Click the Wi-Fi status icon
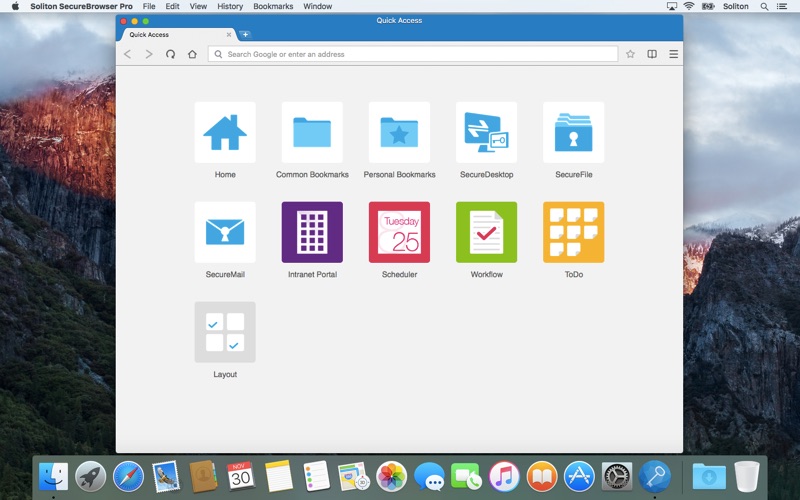 click(x=689, y=6)
